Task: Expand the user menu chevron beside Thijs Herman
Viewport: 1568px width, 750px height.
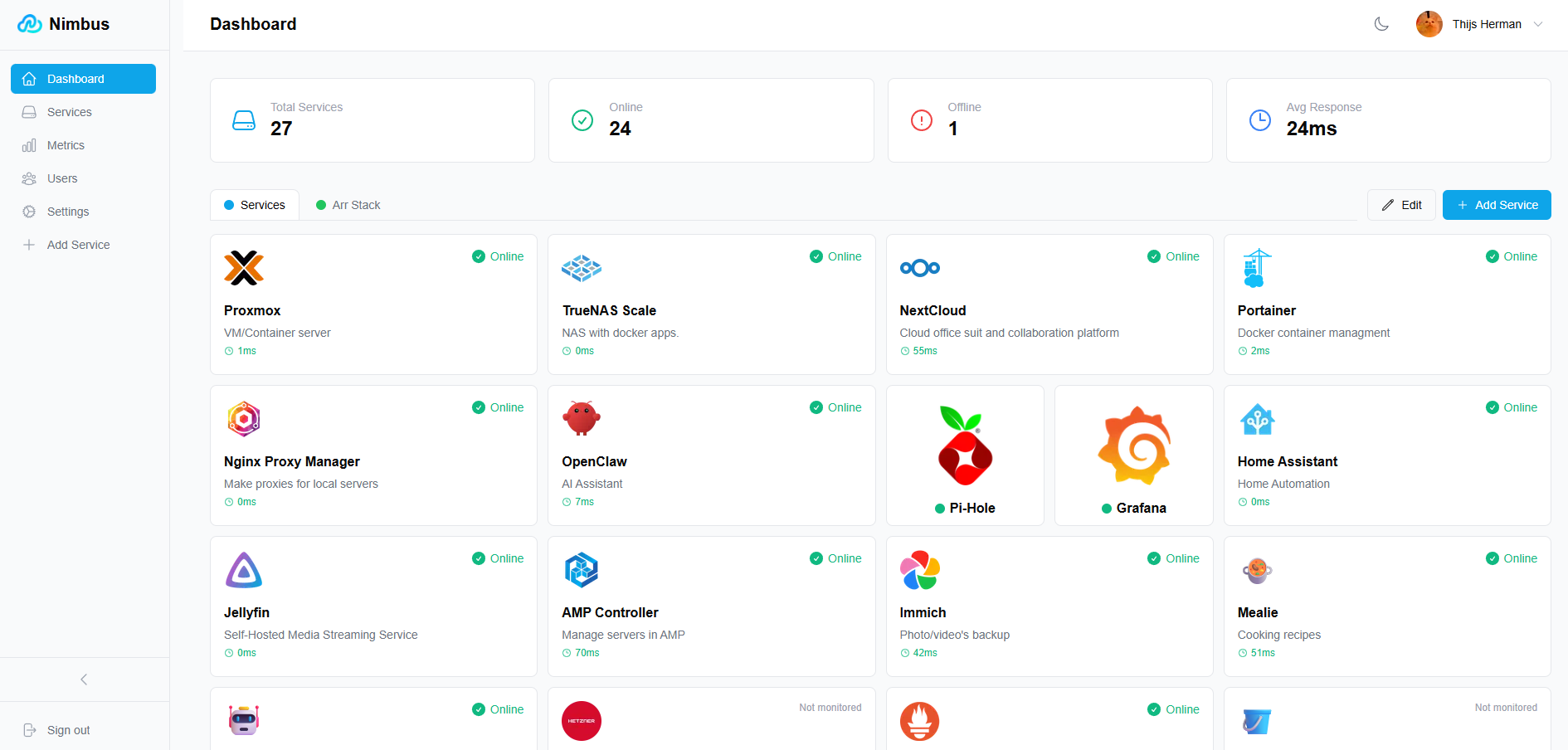Action: [x=1538, y=24]
